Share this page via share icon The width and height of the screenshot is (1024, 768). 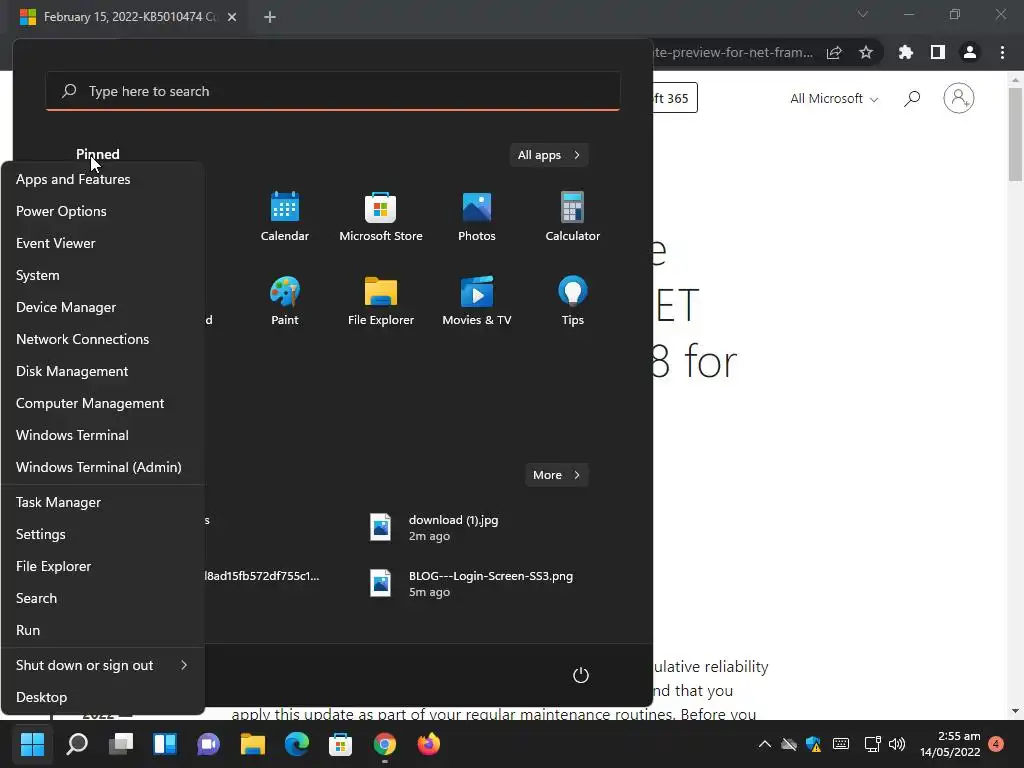click(834, 52)
